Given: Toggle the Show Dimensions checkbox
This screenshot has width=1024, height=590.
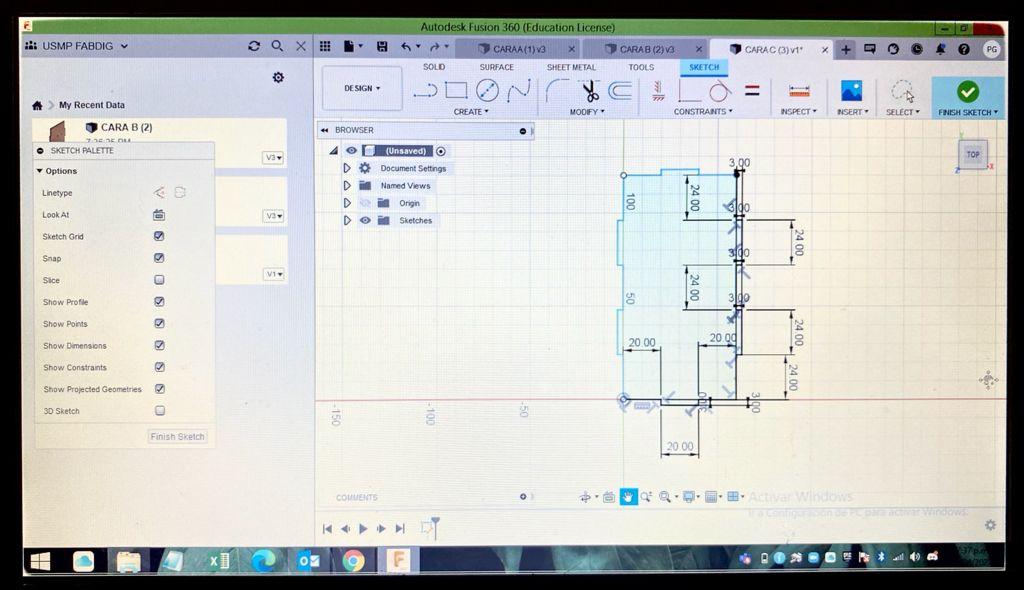Looking at the screenshot, I should 159,345.
